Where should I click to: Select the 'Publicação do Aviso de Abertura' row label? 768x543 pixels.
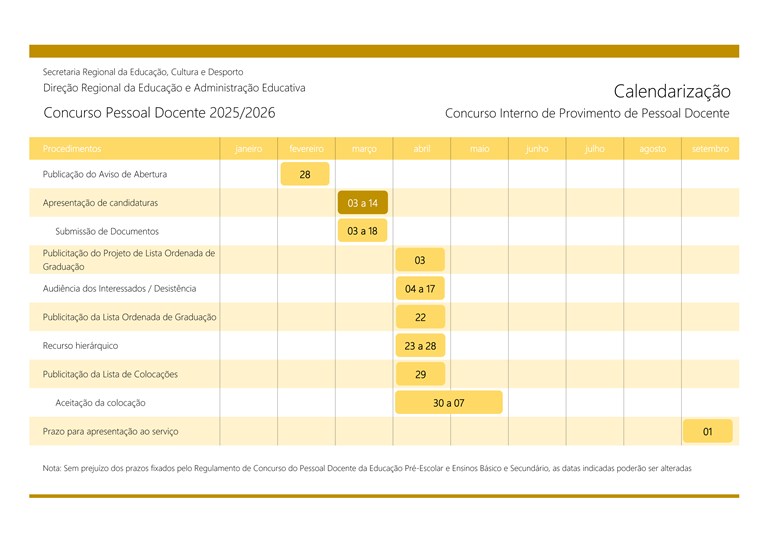[x=105, y=174]
